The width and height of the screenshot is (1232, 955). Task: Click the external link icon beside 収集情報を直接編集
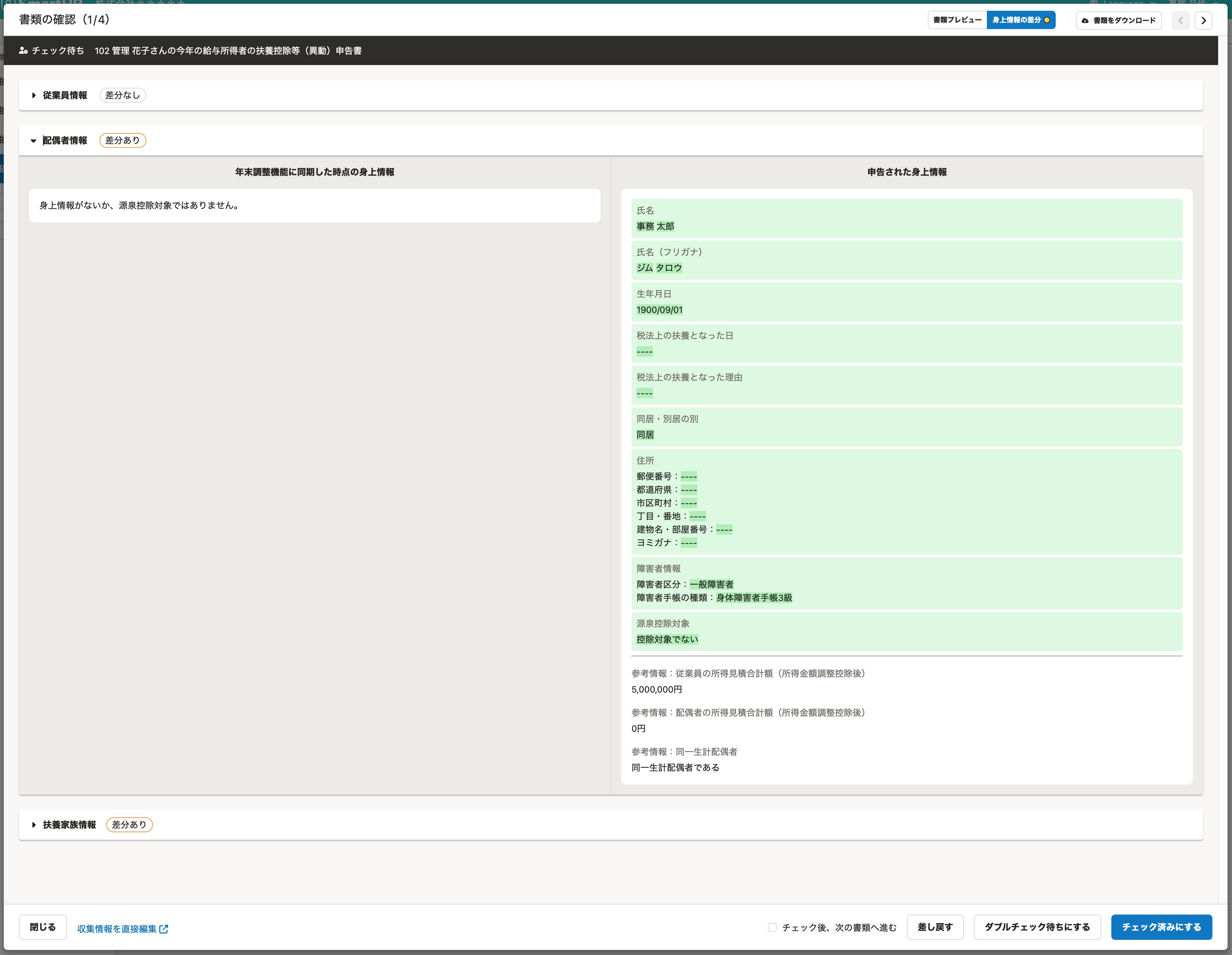(164, 928)
